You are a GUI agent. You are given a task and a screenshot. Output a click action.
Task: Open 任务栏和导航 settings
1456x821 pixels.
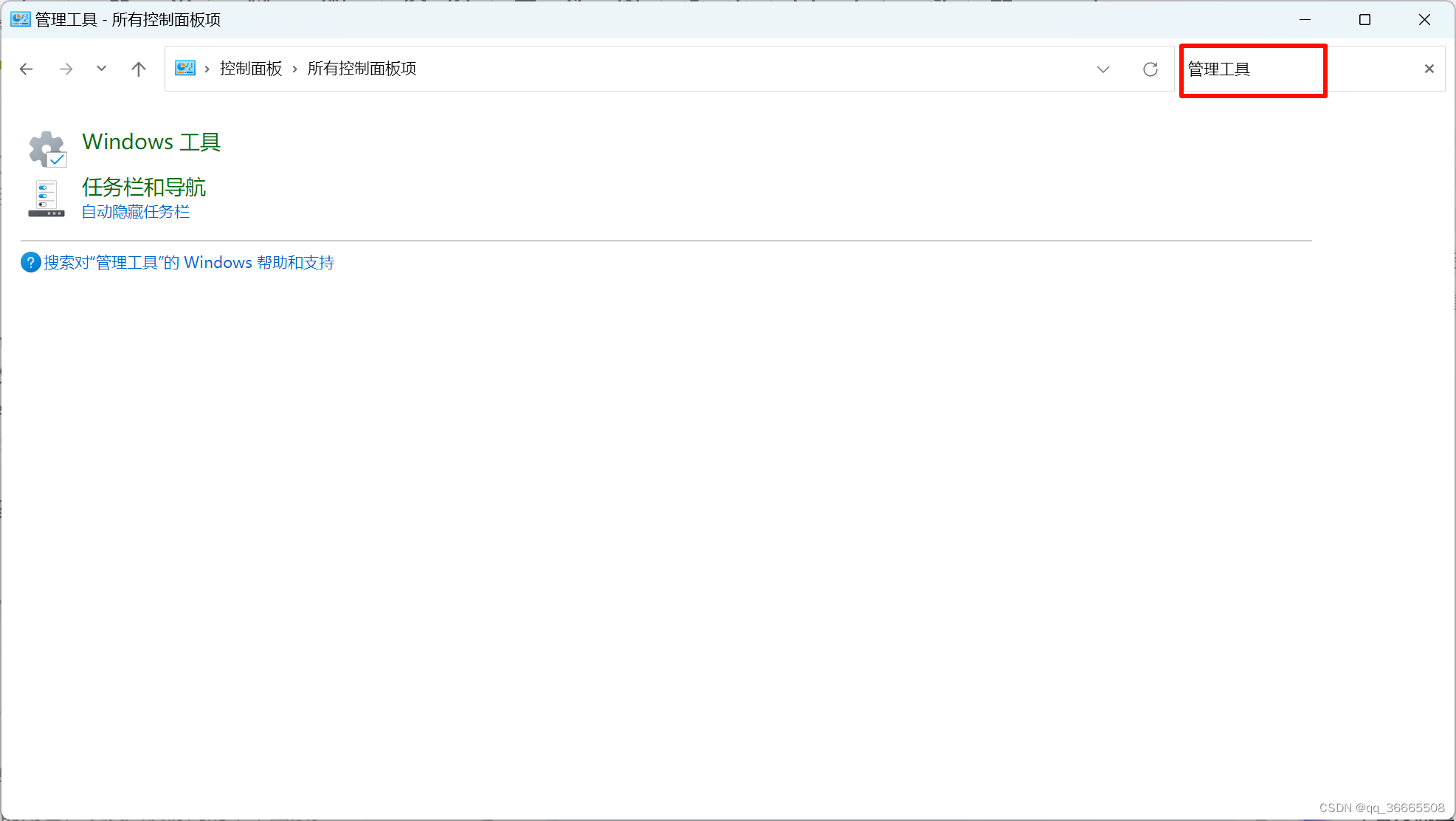[x=144, y=187]
